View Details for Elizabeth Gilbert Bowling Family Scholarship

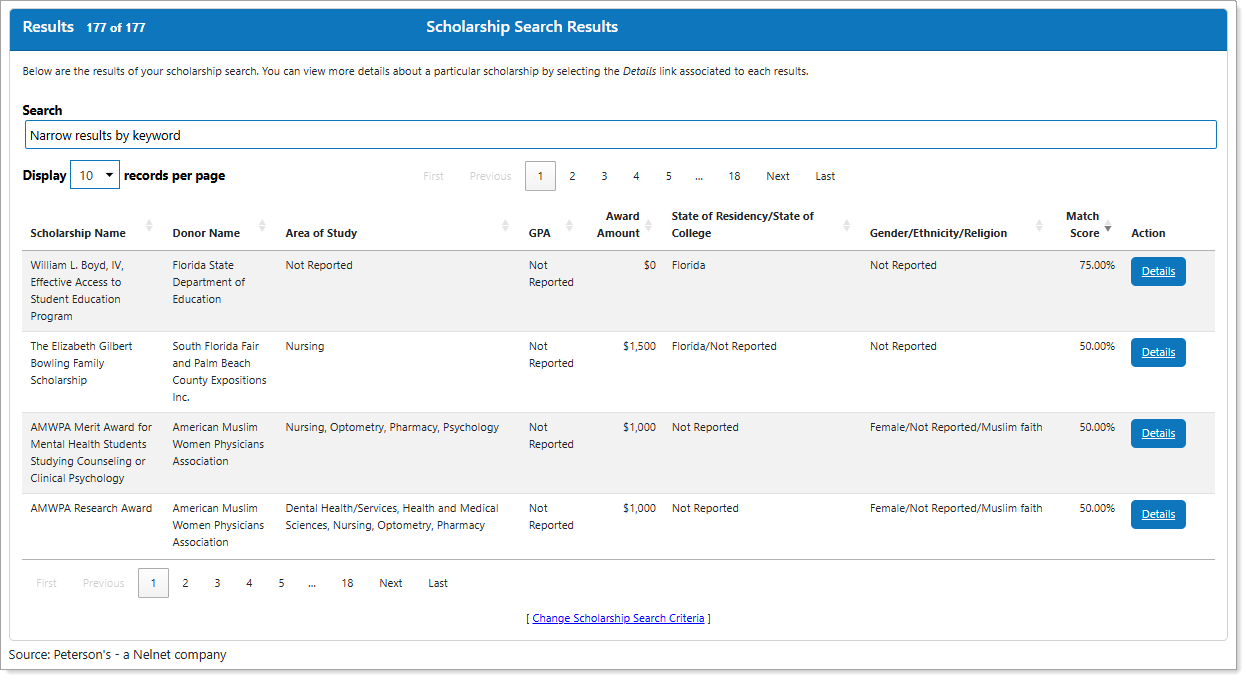tap(1158, 352)
